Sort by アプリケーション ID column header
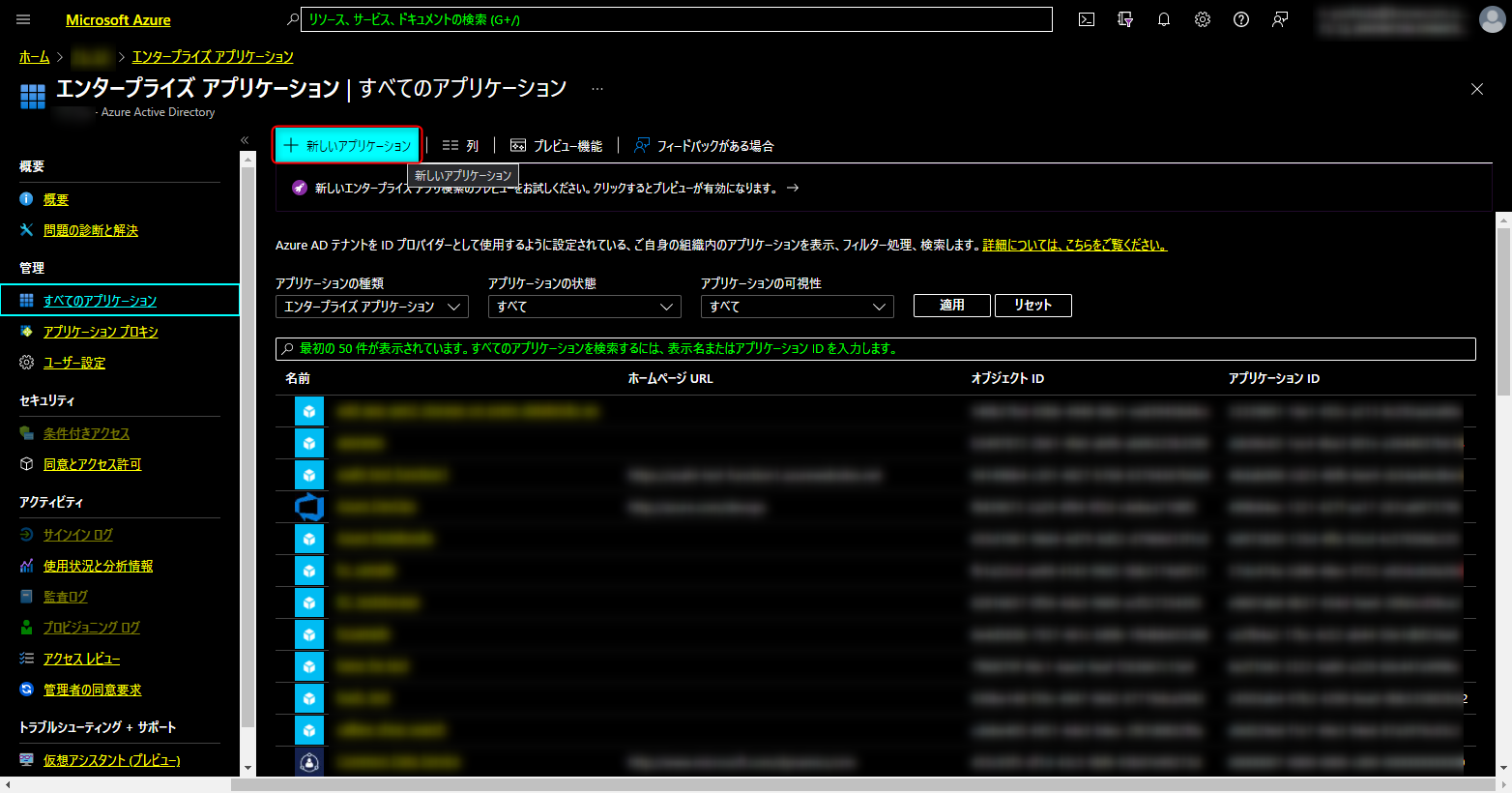The width and height of the screenshot is (1512, 793). pos(1274,379)
